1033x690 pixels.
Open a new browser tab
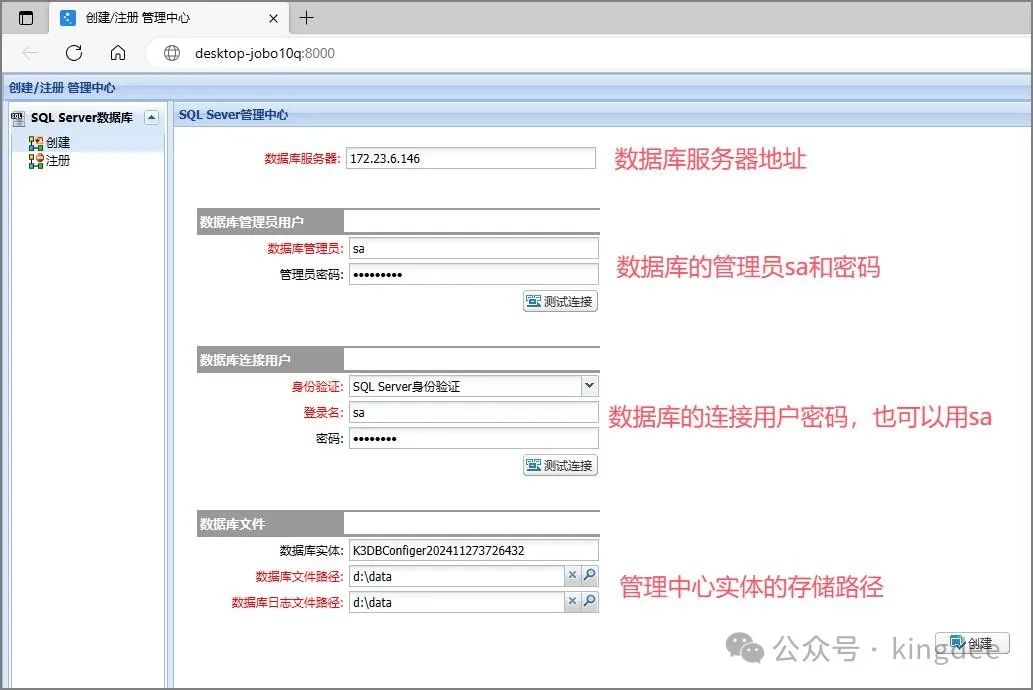(306, 18)
